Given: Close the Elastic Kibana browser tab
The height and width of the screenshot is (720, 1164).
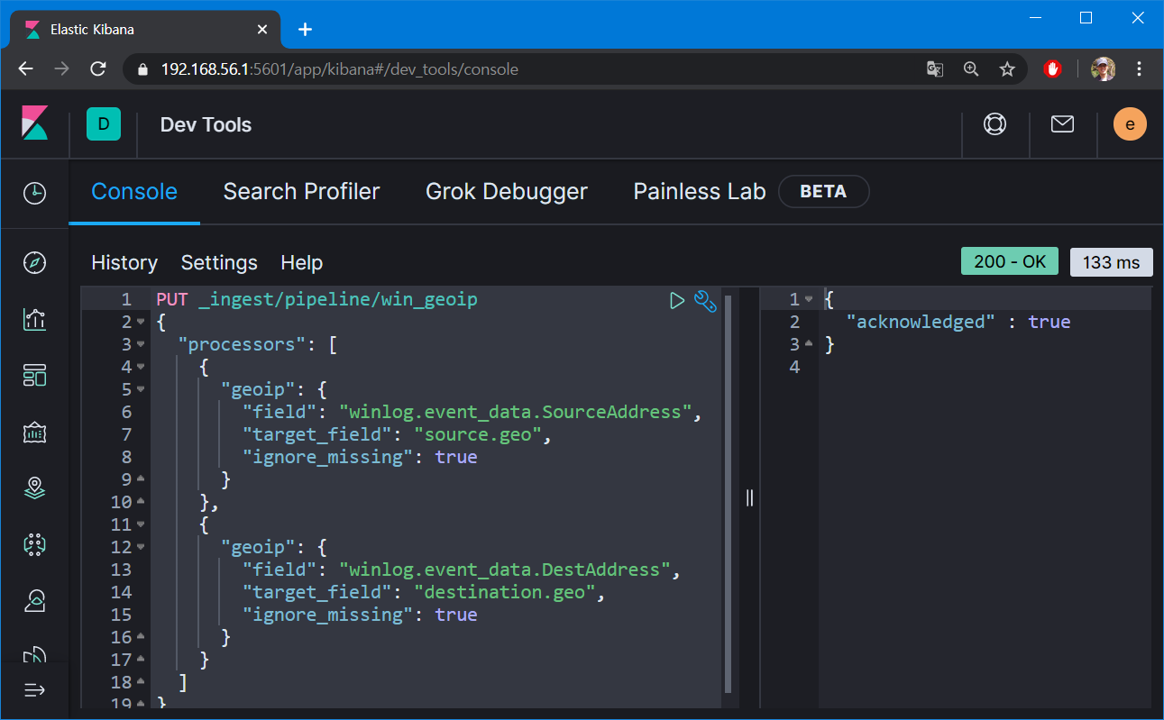Looking at the screenshot, I should click(x=262, y=30).
